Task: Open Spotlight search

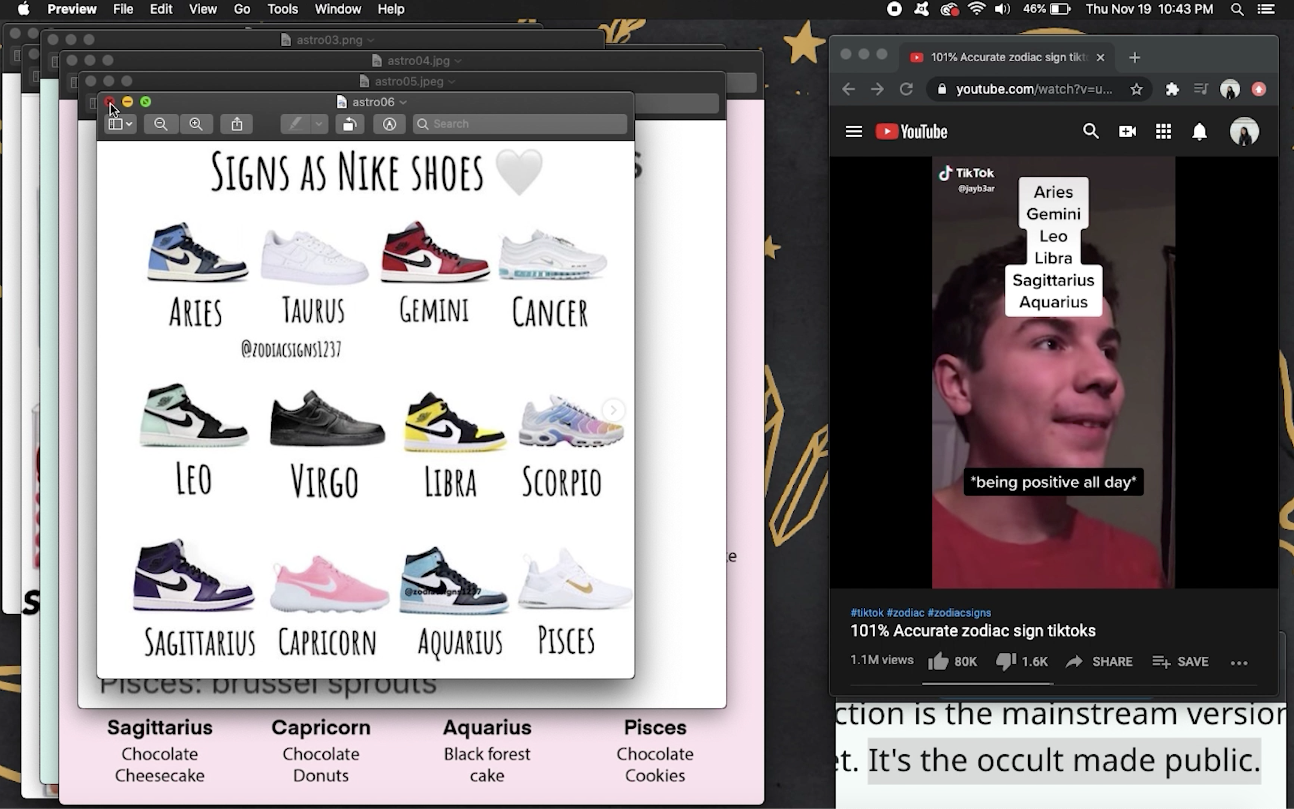Action: click(1237, 9)
